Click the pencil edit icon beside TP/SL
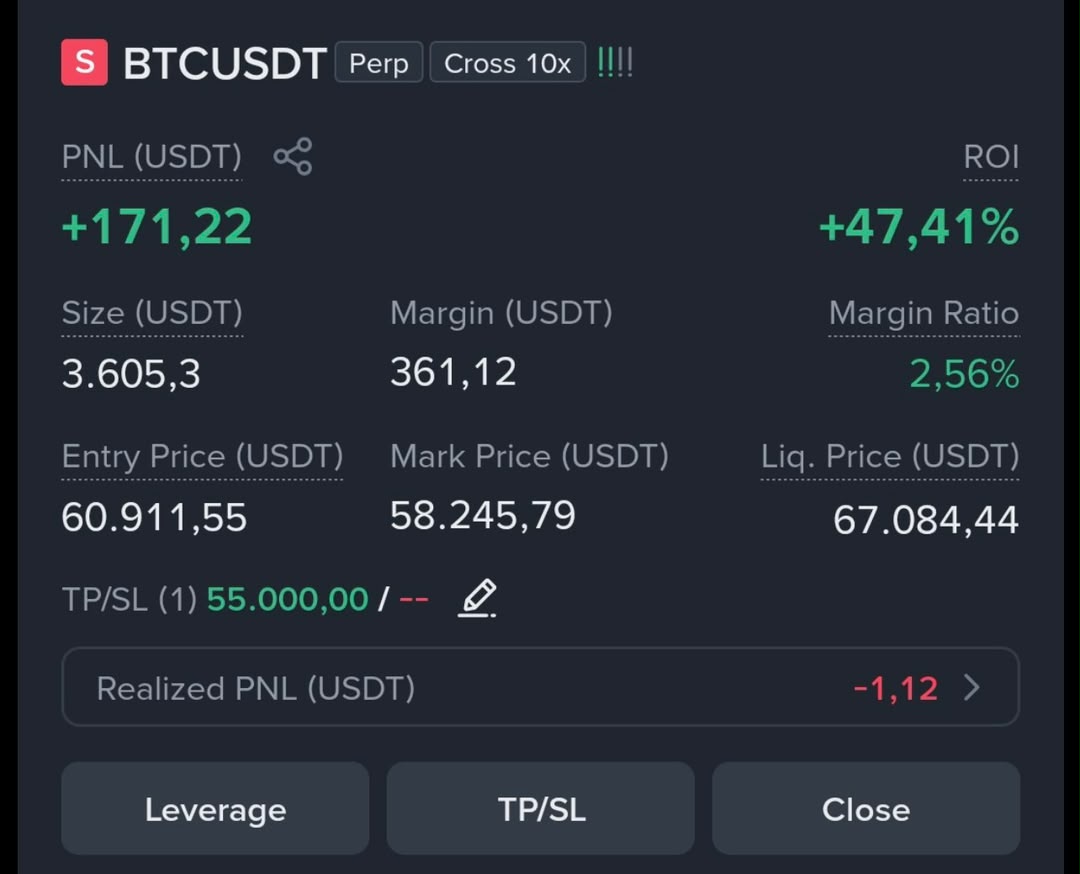The image size is (1080, 874). [x=477, y=598]
